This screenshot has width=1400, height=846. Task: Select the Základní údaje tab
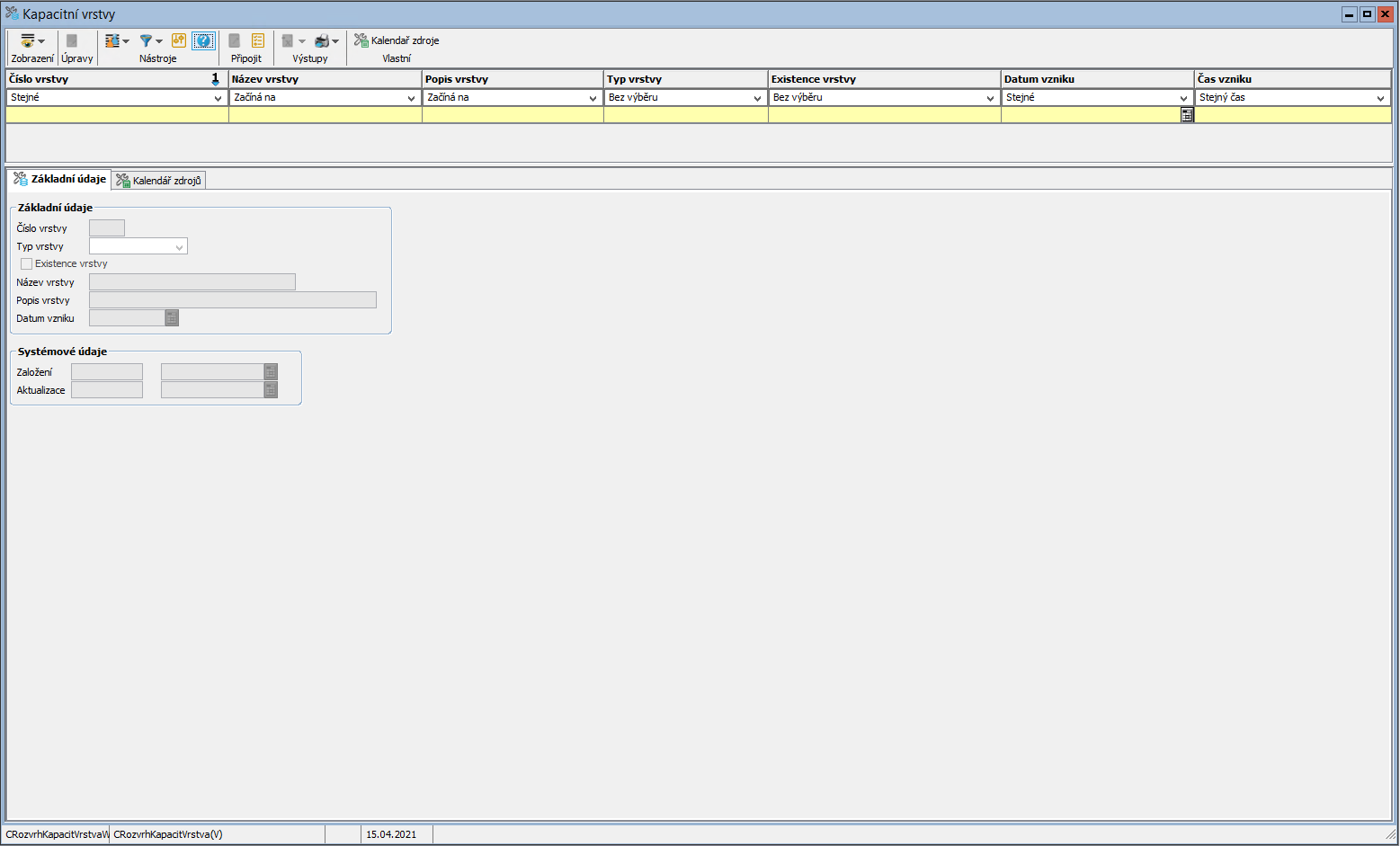[59, 180]
